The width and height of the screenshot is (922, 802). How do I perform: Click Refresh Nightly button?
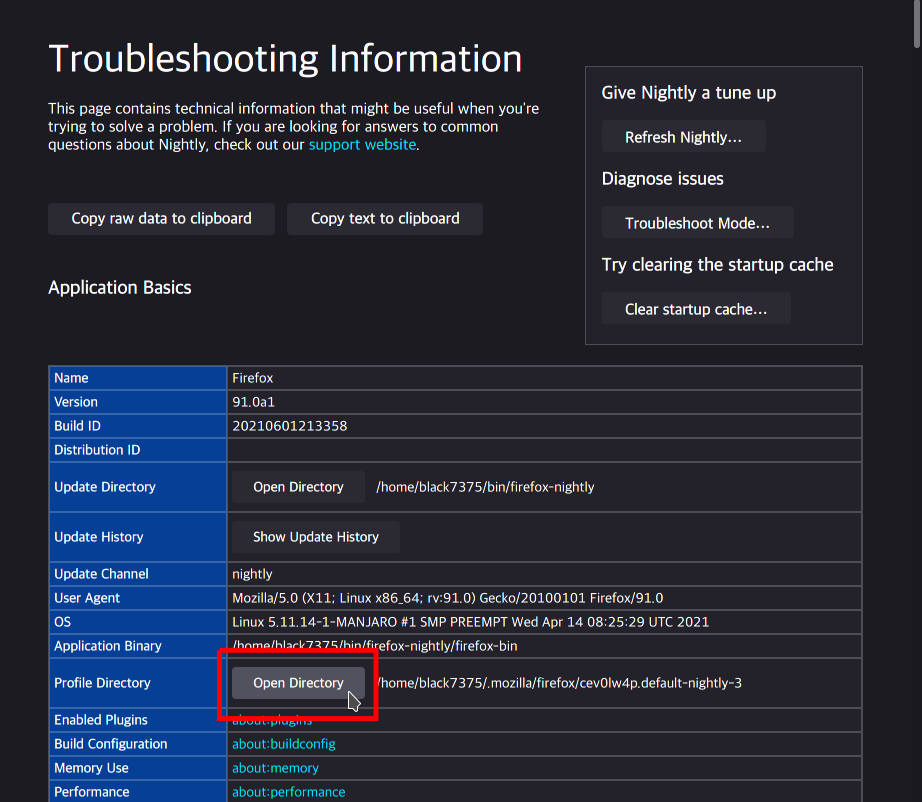pyautogui.click(x=683, y=137)
